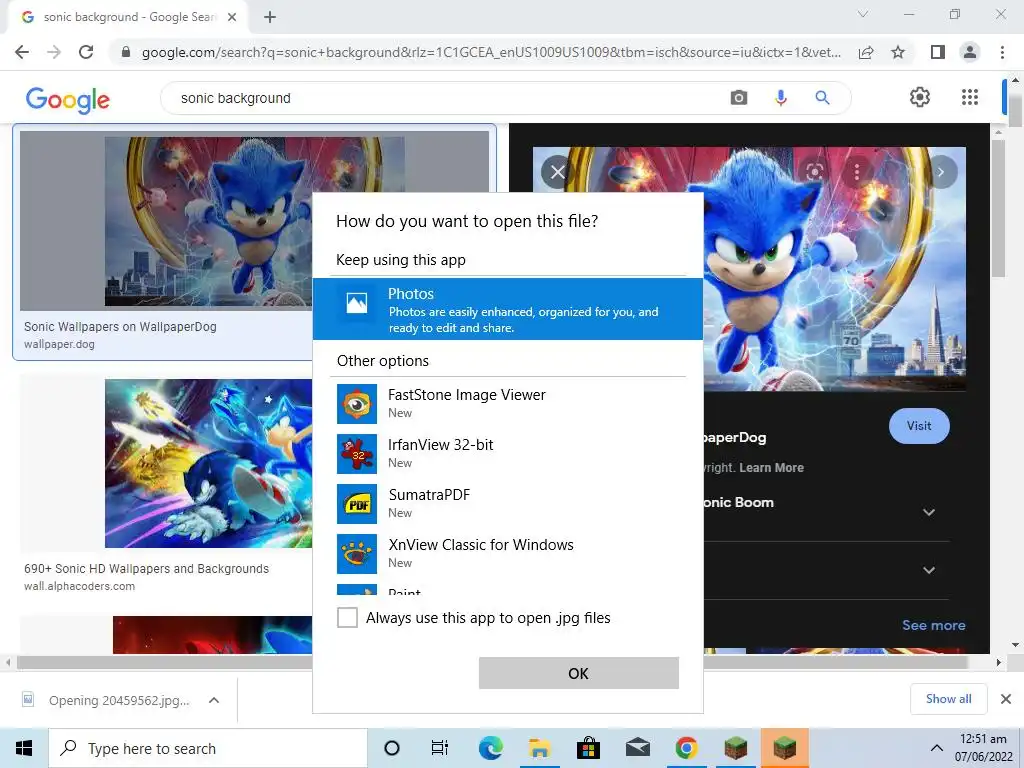Open the download item options chevron
The height and width of the screenshot is (768, 1024).
click(214, 700)
